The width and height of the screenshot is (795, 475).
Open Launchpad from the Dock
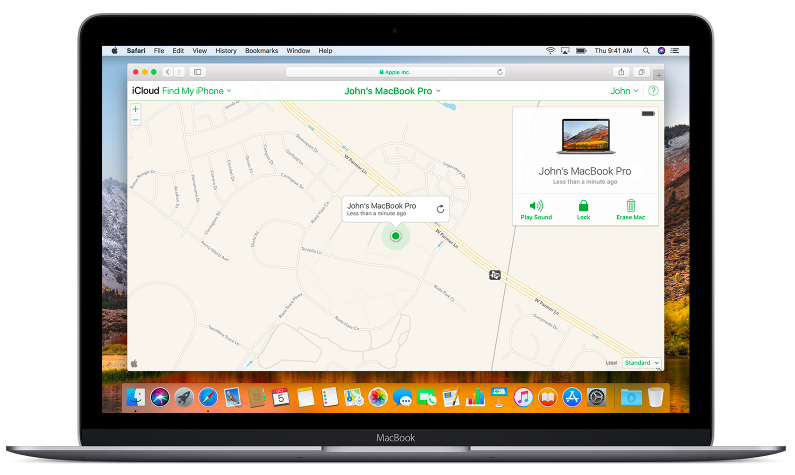pos(184,397)
